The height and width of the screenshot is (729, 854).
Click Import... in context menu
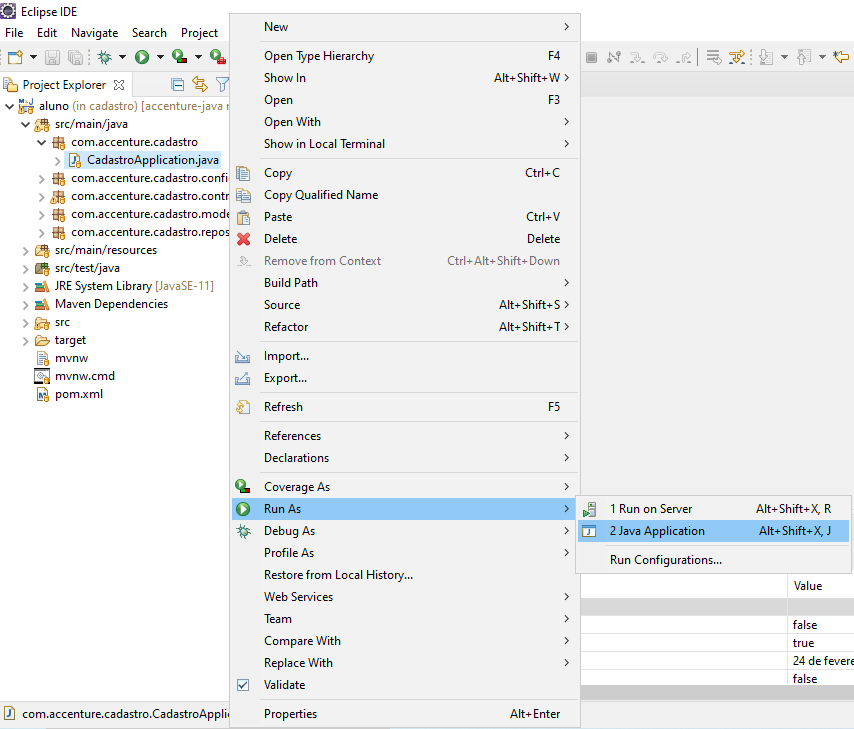tap(404, 356)
